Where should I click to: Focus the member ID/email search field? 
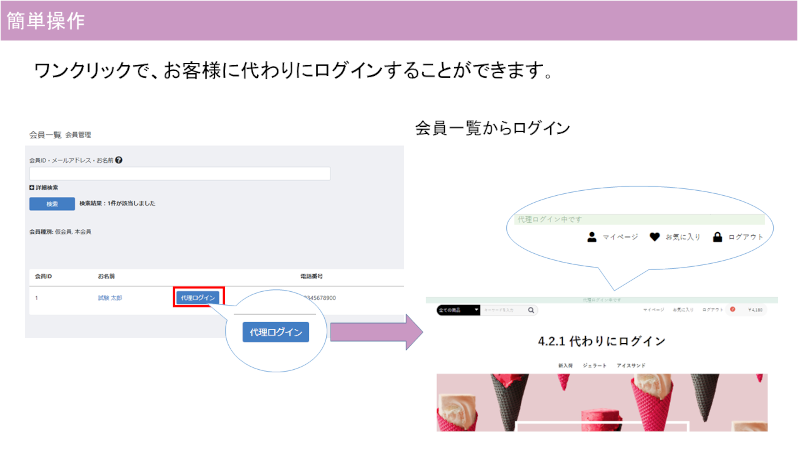coord(180,174)
